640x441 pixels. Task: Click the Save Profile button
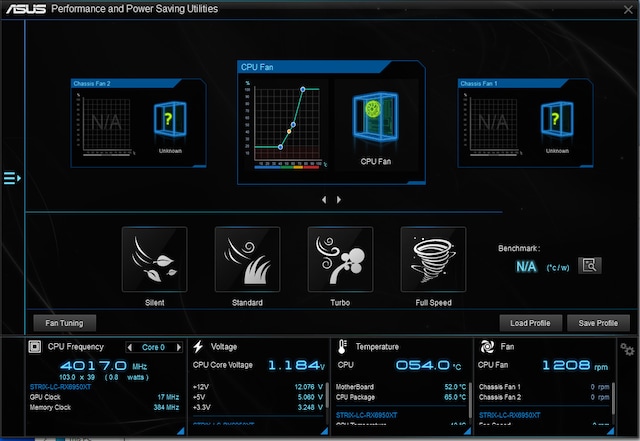[x=598, y=323]
